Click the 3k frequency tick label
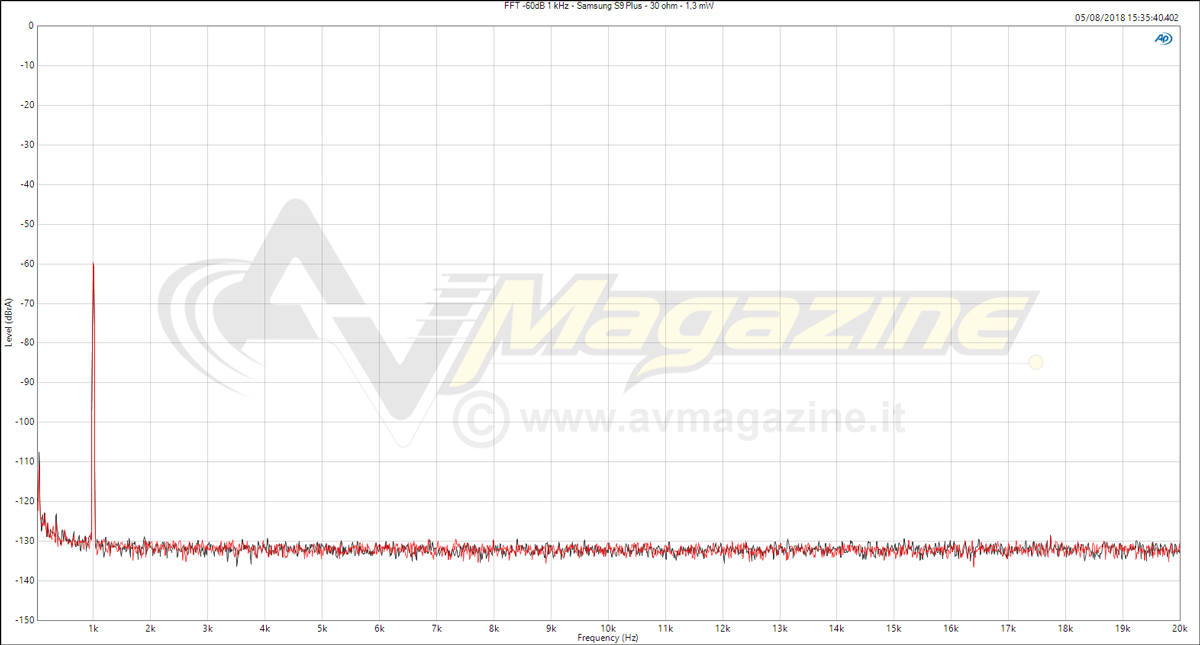Screen dimensions: 1200x645 (208, 628)
